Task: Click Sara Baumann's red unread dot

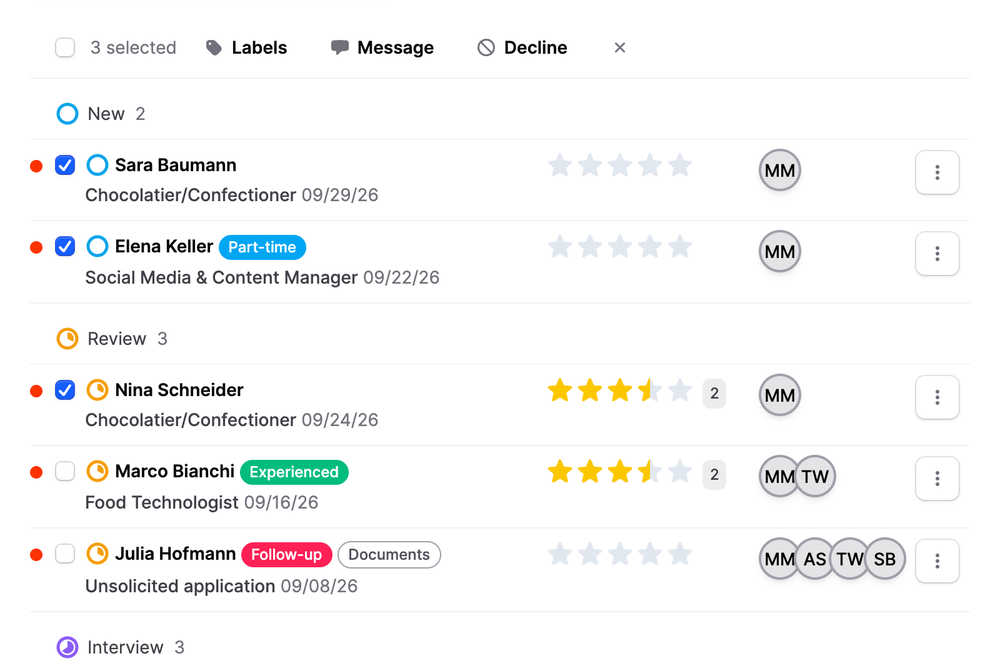Action: pos(36,166)
